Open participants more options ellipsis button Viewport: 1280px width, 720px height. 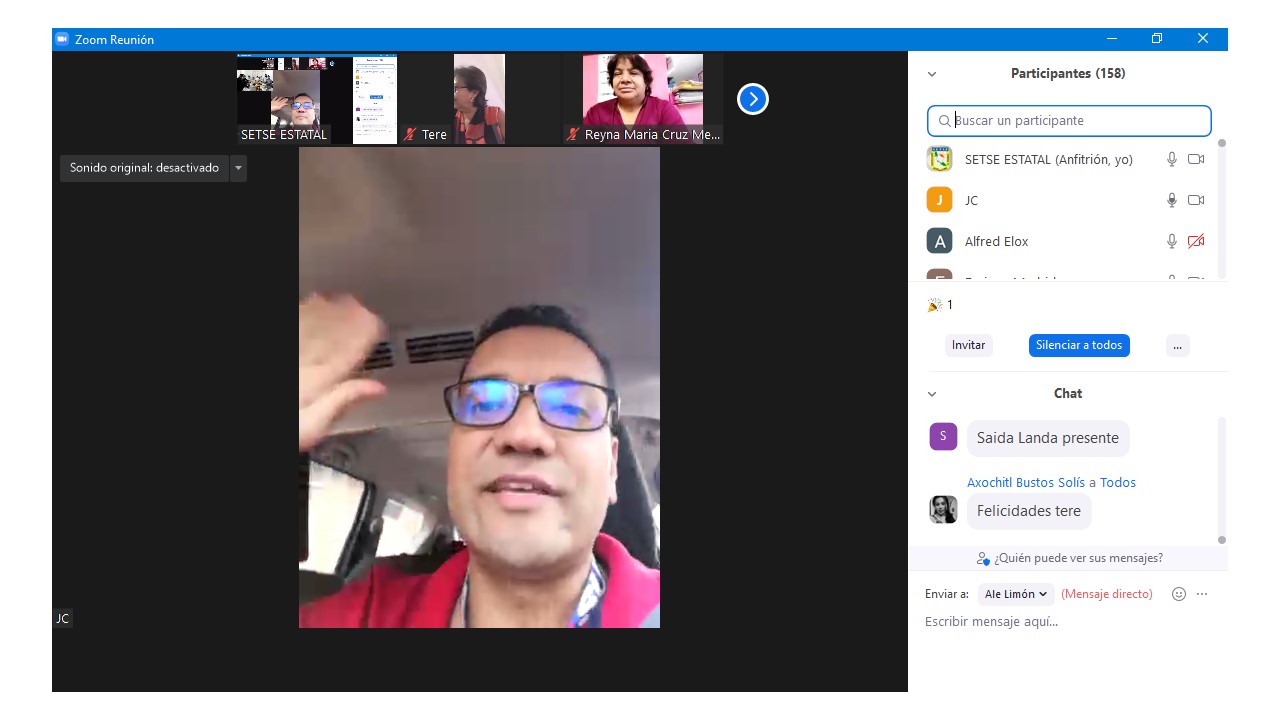point(1177,345)
